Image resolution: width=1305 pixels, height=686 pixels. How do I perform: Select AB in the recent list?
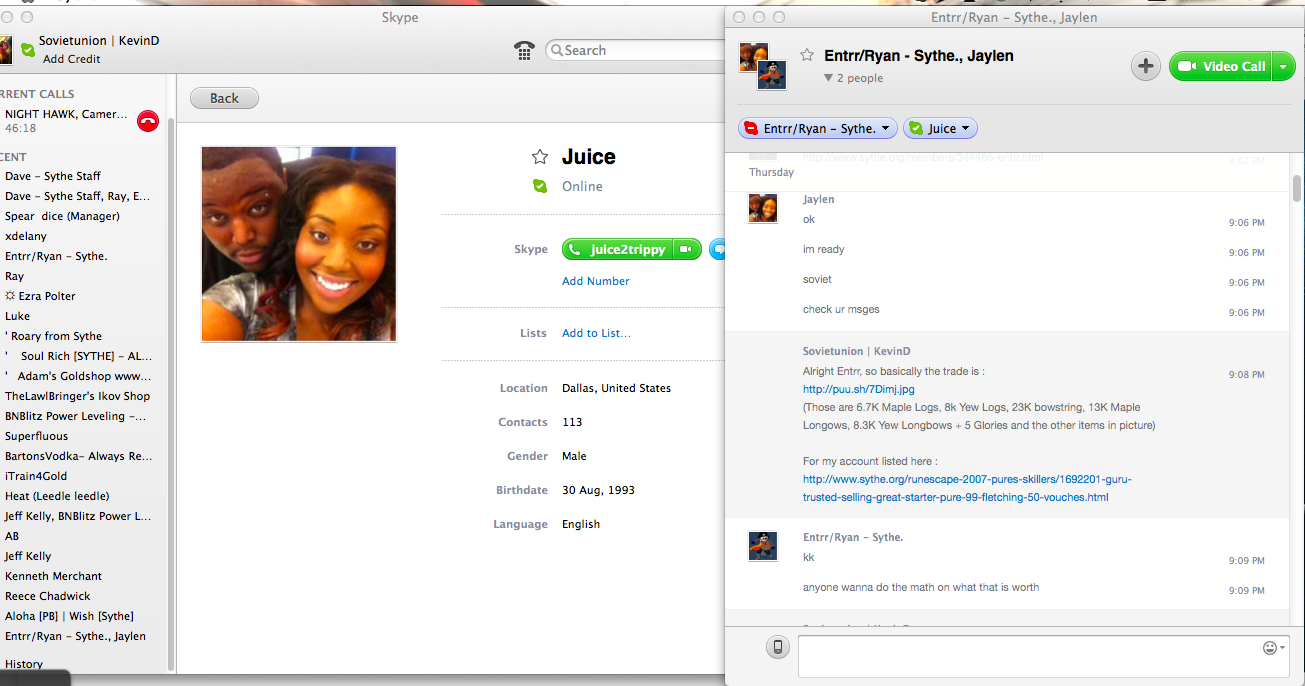(x=12, y=536)
